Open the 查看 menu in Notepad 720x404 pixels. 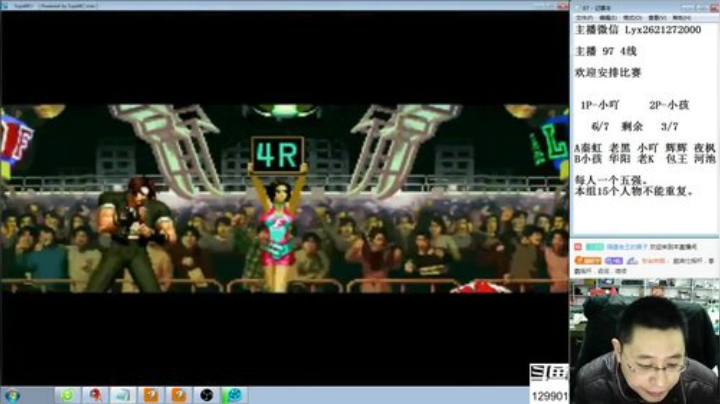tap(657, 18)
